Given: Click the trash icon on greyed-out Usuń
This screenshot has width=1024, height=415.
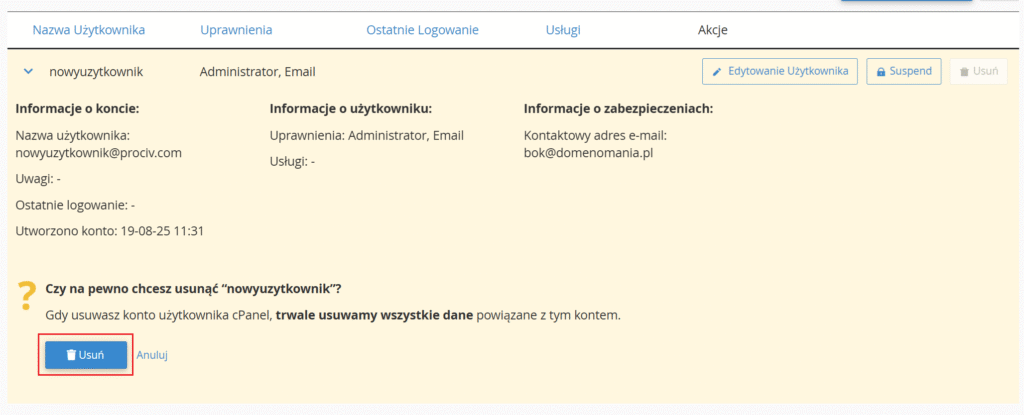Looking at the screenshot, I should tap(964, 72).
